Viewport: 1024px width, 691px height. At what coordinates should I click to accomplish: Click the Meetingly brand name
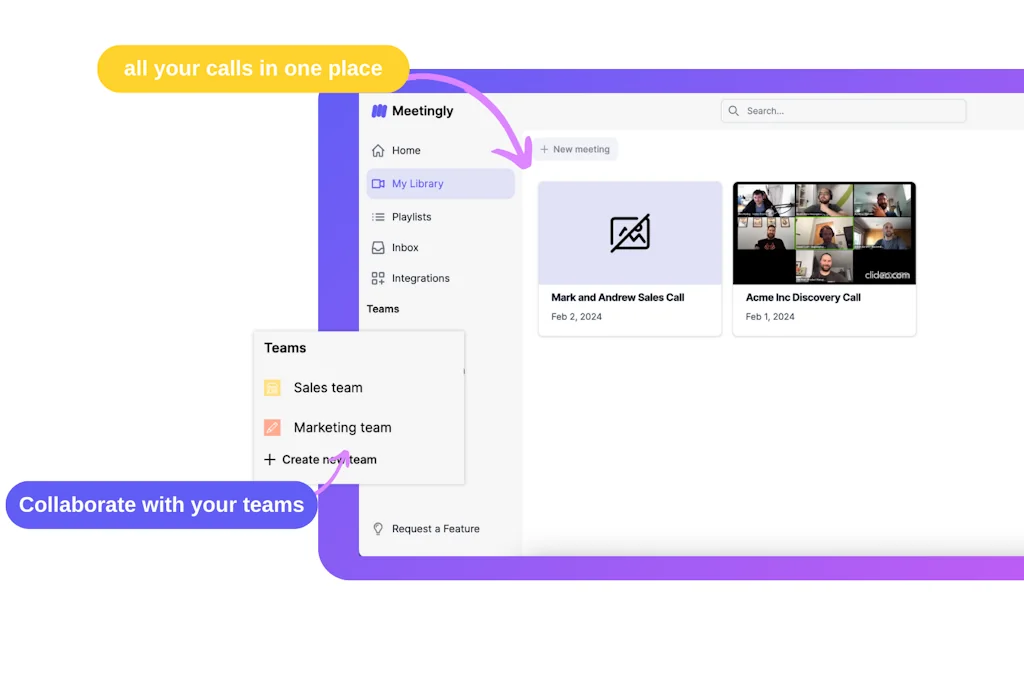423,111
